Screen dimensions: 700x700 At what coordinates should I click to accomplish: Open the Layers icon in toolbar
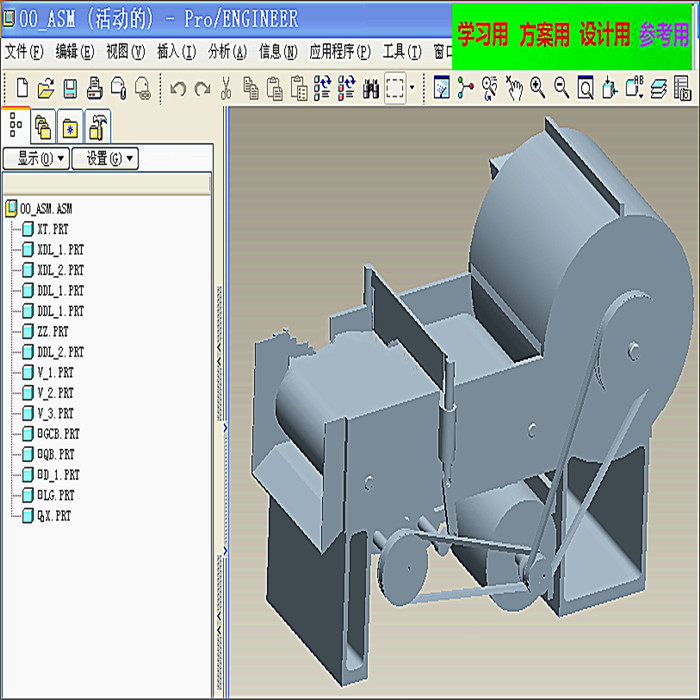(658, 88)
